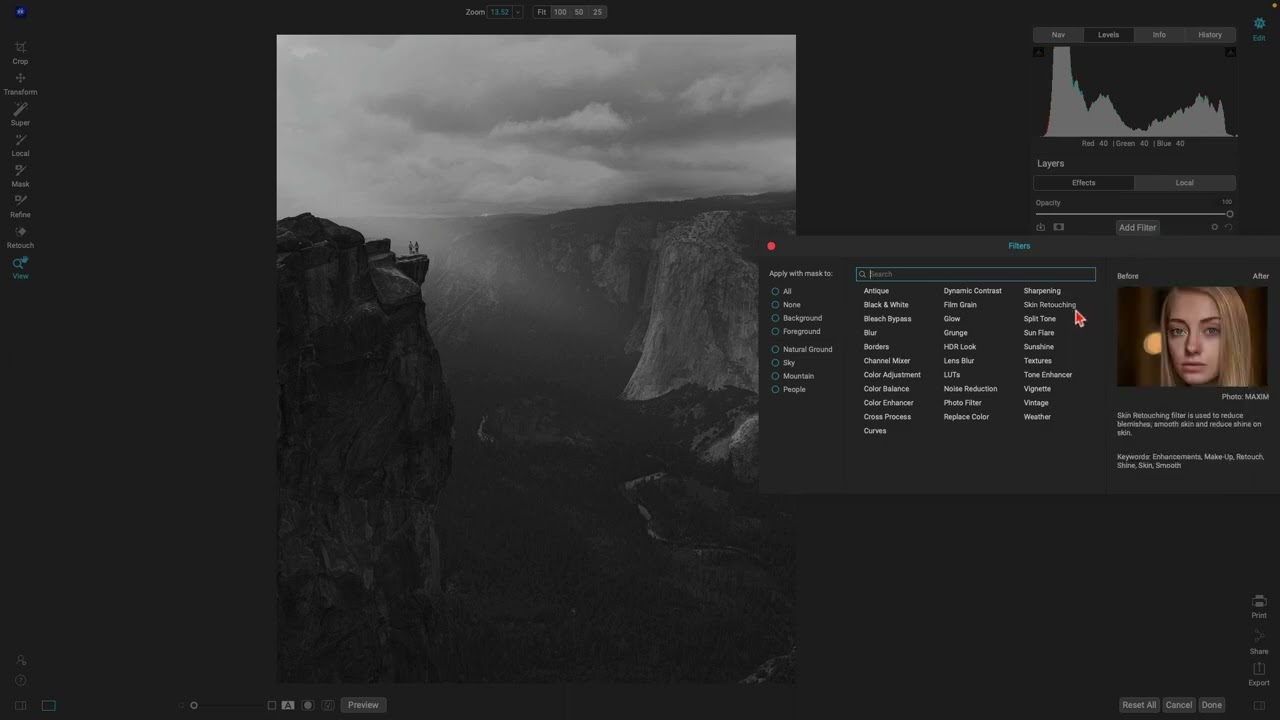Image resolution: width=1280 pixels, height=720 pixels.
Task: Click the bottom zoom slider handle
Action: click(194, 705)
